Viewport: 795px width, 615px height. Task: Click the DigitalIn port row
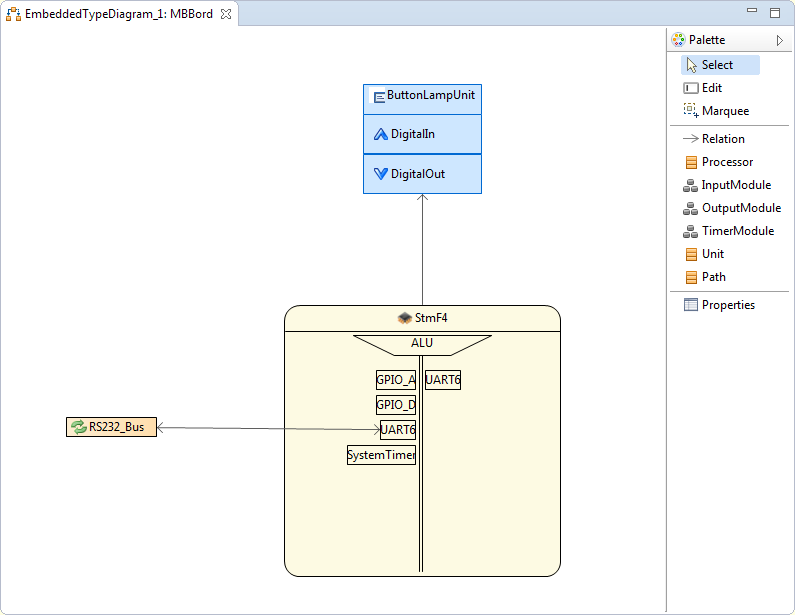click(422, 134)
